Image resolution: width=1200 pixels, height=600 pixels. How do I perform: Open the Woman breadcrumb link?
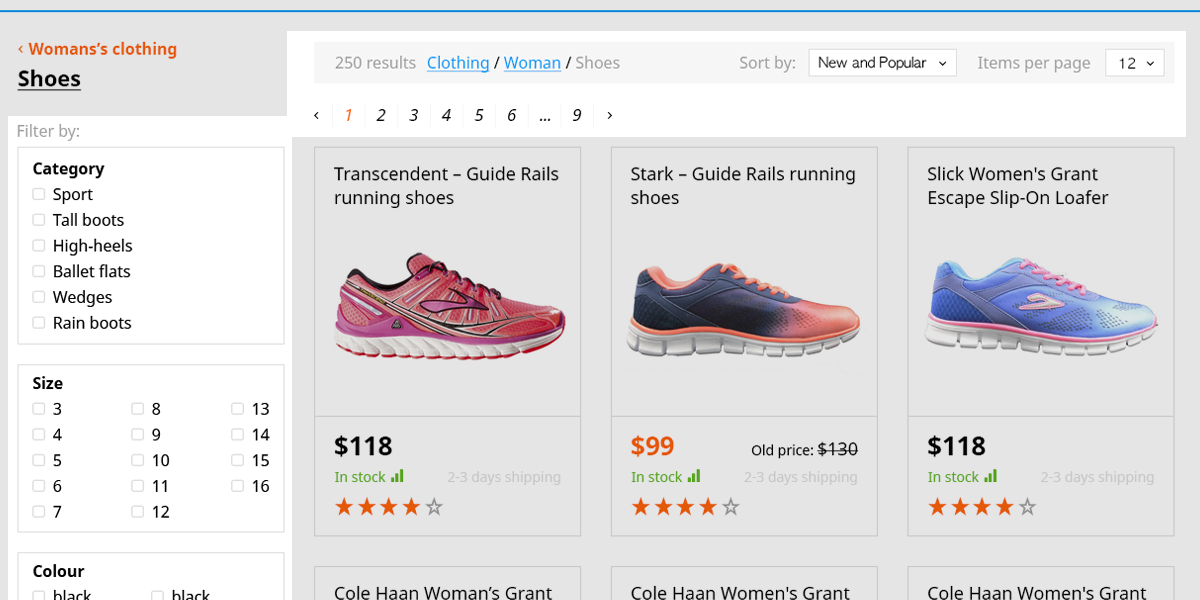[532, 63]
